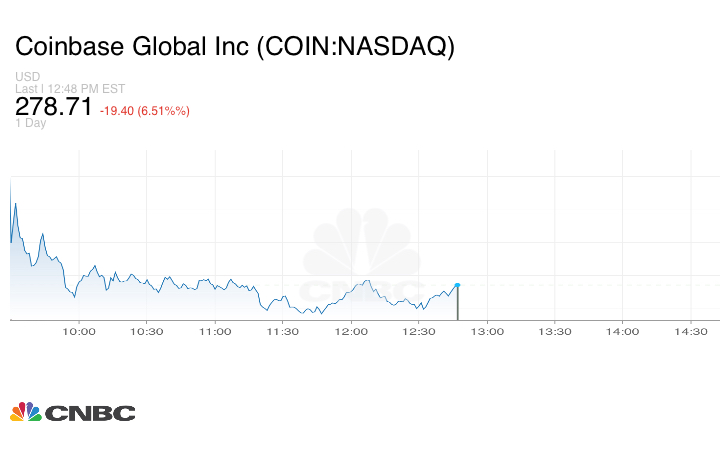Screen dimensions: 720x450
Task: Select the 14:30 time axis label
Action: 691,332
